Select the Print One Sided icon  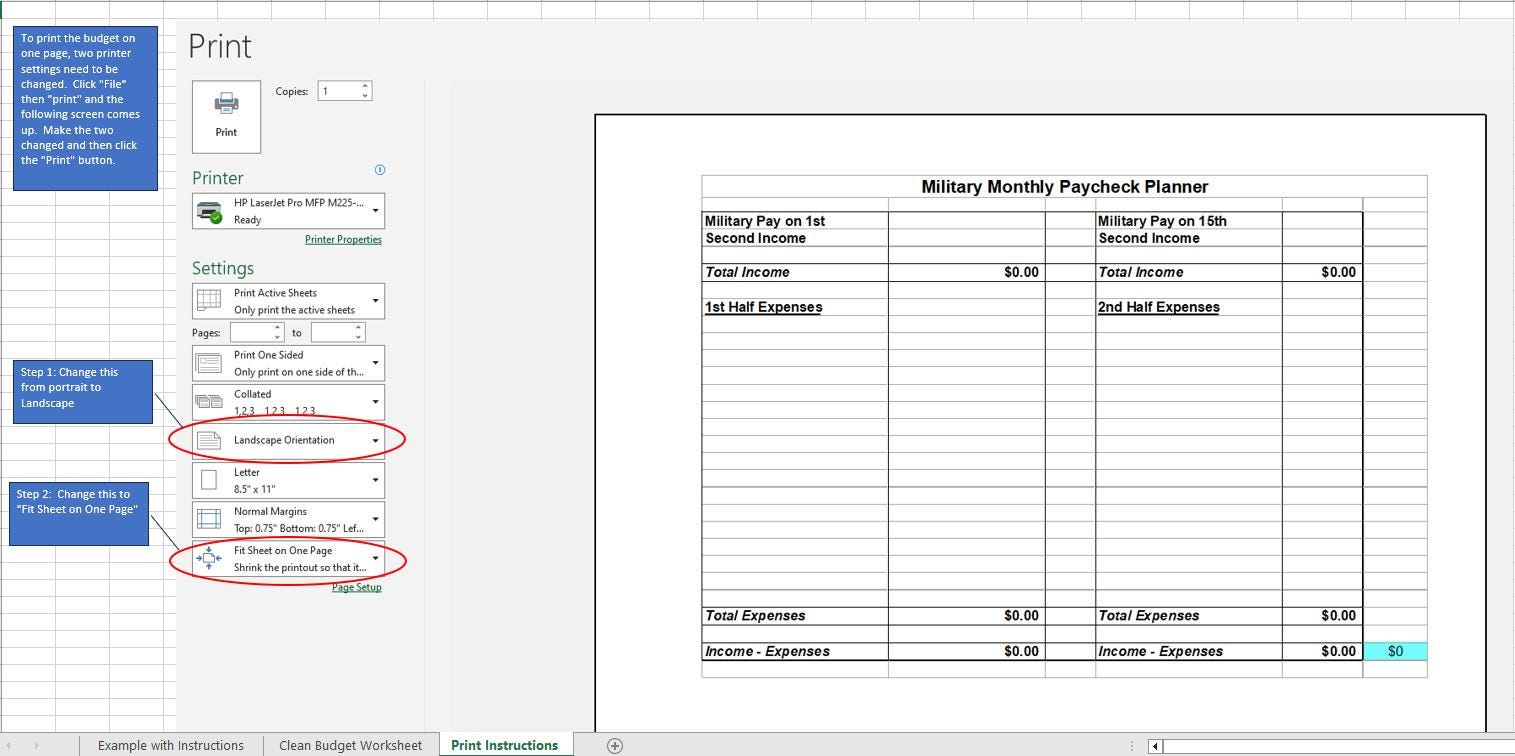208,362
